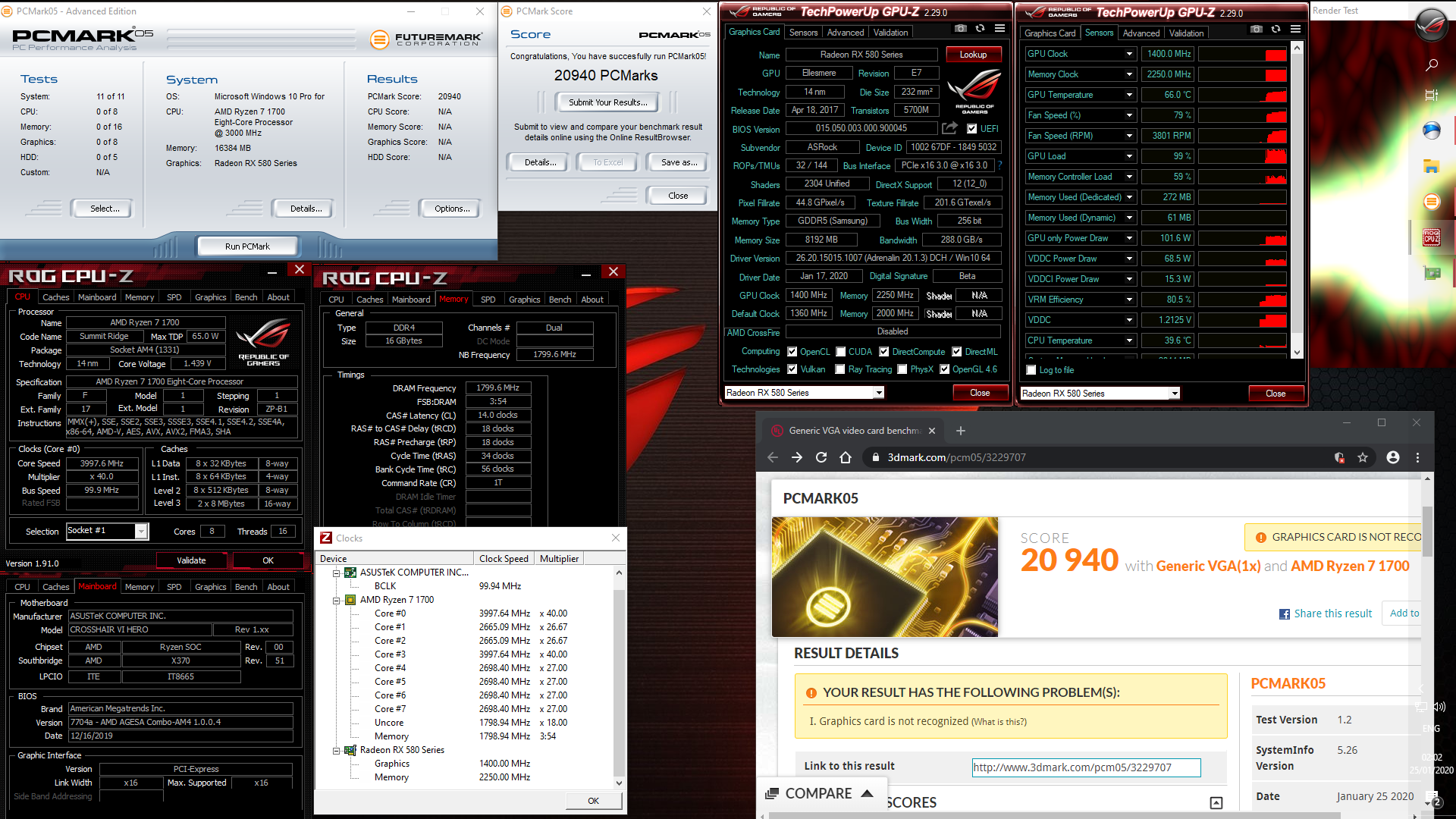Open File Explorer from the taskbar
This screenshot has height=819, width=1456.
coord(1432,166)
